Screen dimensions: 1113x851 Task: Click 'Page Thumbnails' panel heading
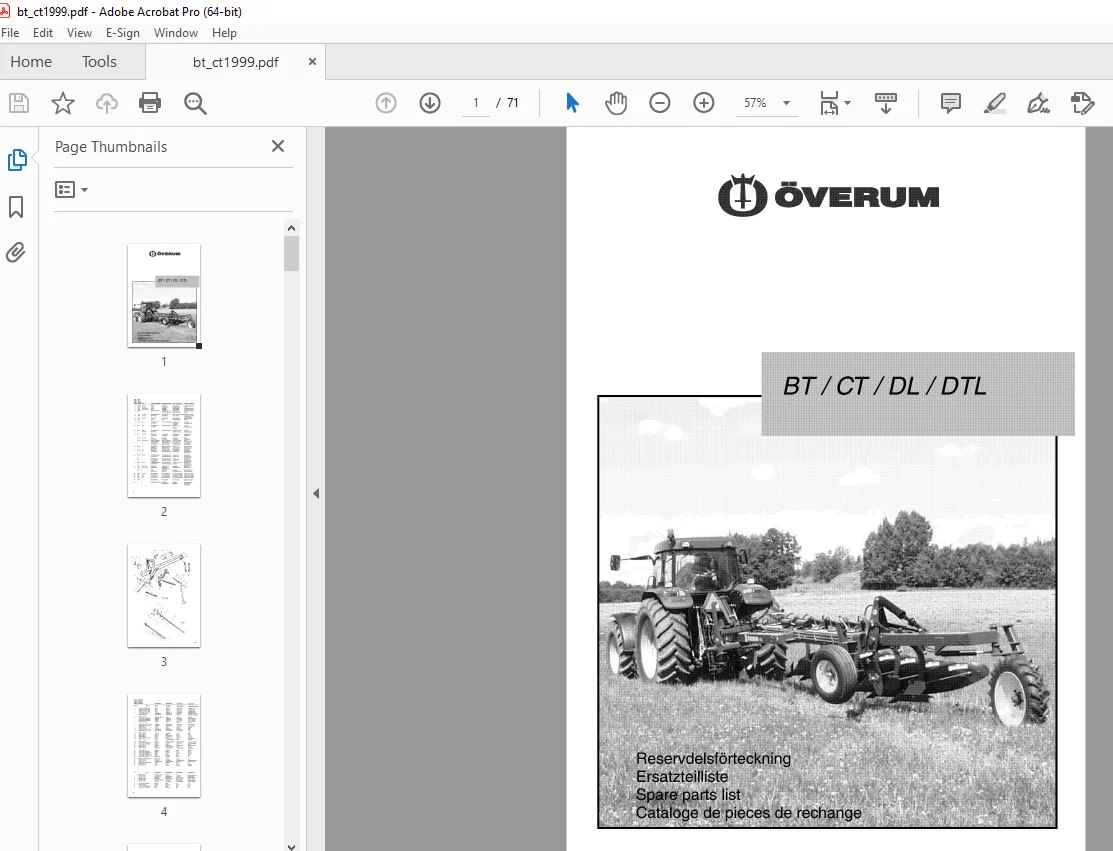111,147
